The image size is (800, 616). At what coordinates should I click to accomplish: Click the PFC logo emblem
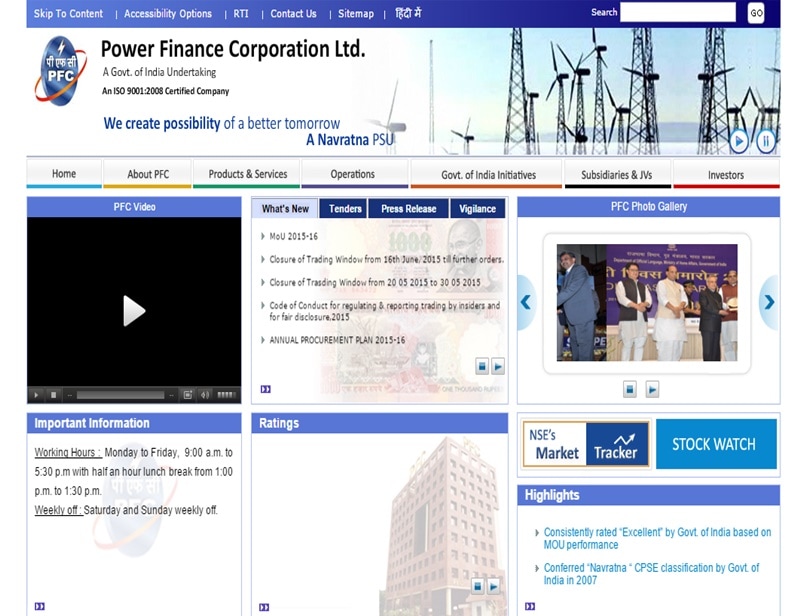click(x=60, y=68)
